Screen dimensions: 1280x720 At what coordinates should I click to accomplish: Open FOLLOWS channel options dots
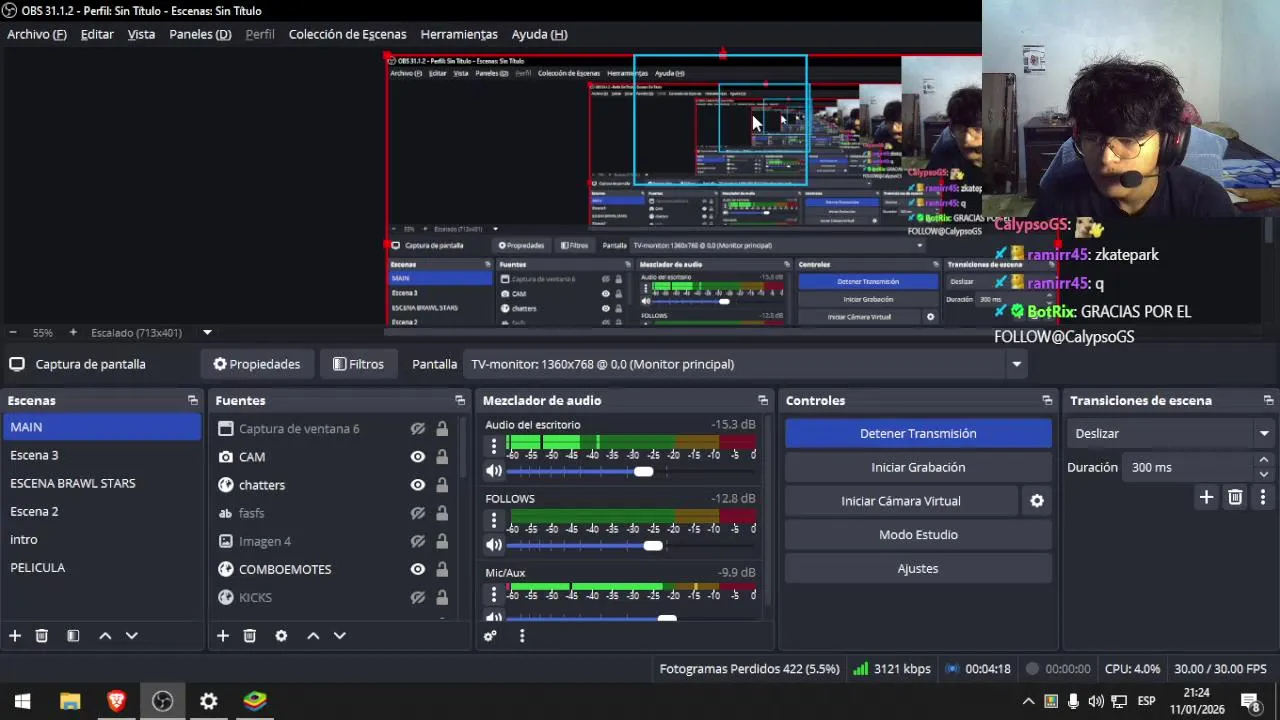[x=493, y=520]
